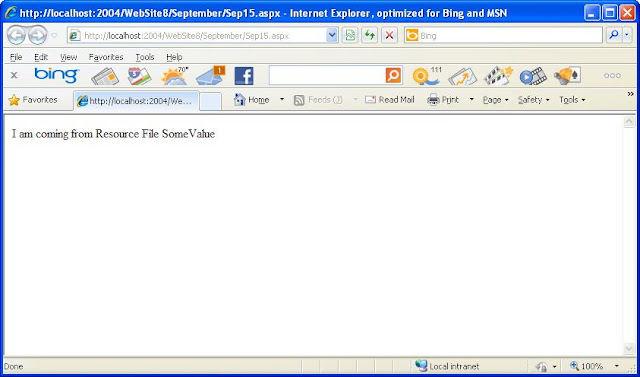This screenshot has width=640, height=377.
Task: Click the Bing Rewards 111 icon
Action: tap(427, 76)
